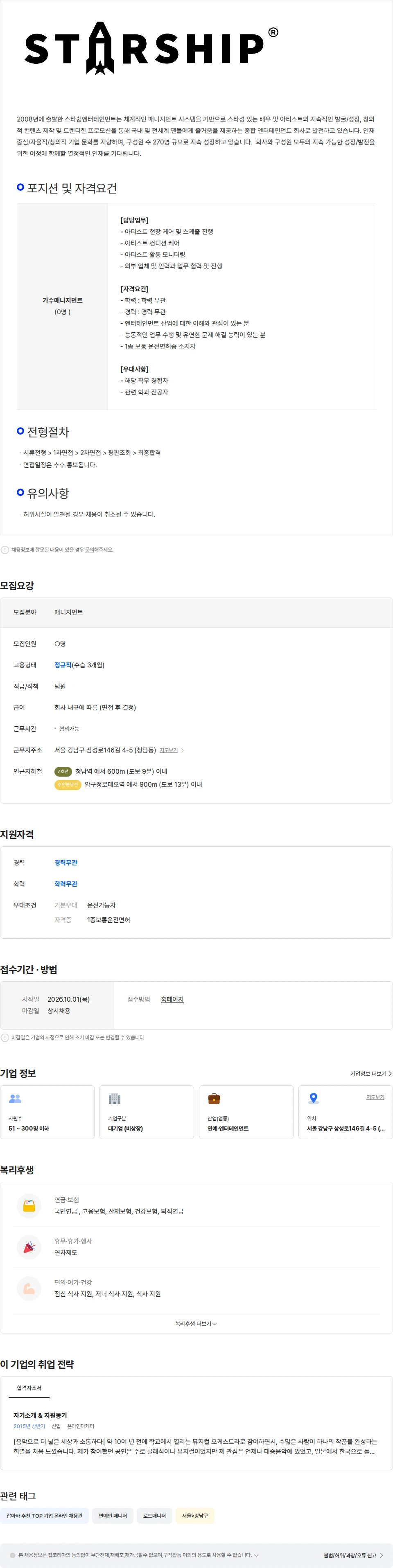Open 지도보기 next to the work address
393x1568 pixels.
click(x=169, y=750)
